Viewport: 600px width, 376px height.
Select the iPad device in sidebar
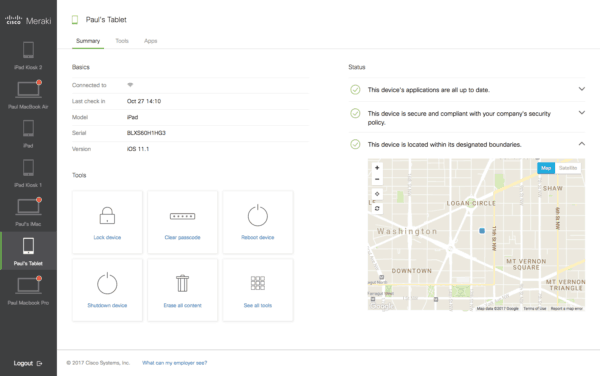[x=28, y=134]
